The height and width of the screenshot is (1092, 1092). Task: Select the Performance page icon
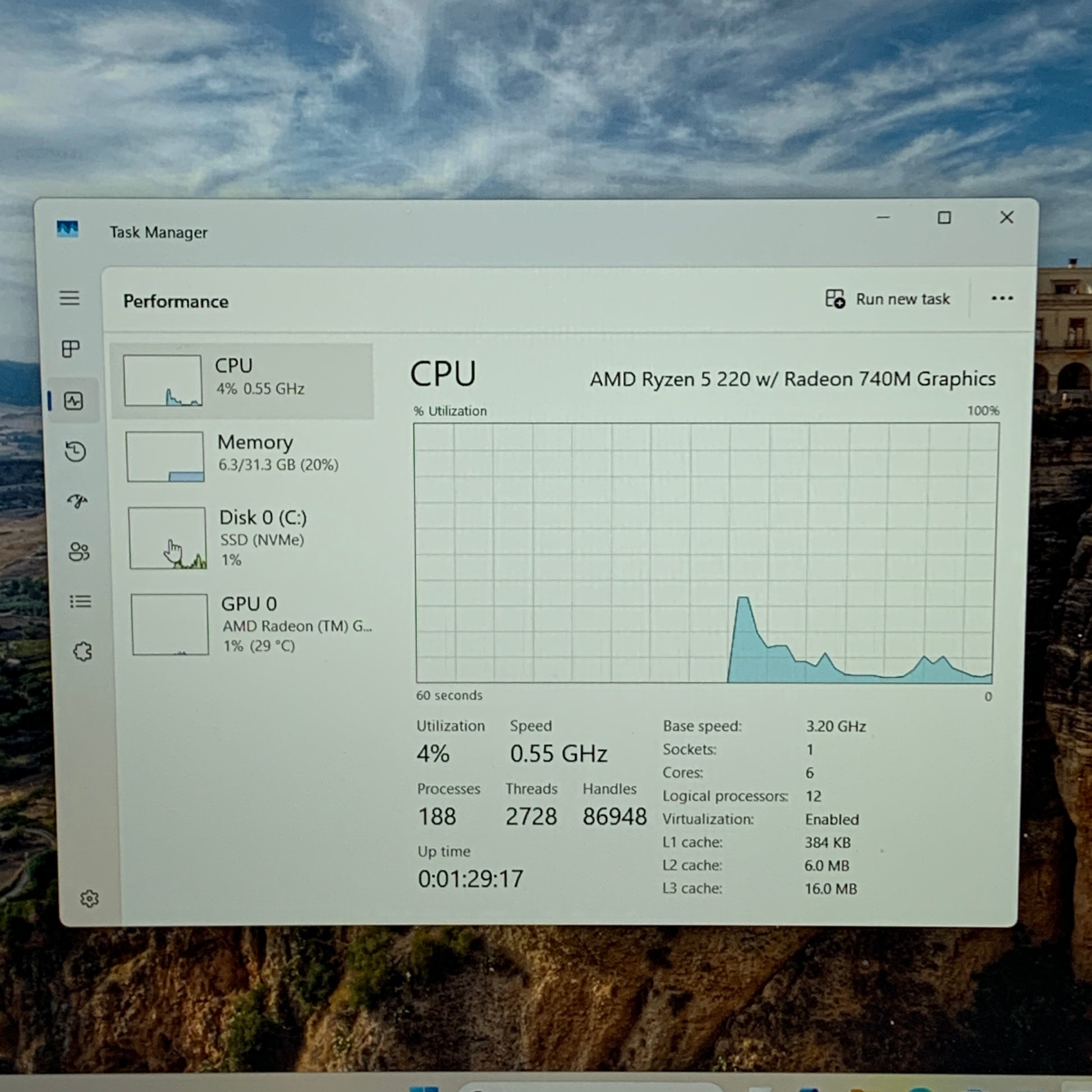click(74, 401)
